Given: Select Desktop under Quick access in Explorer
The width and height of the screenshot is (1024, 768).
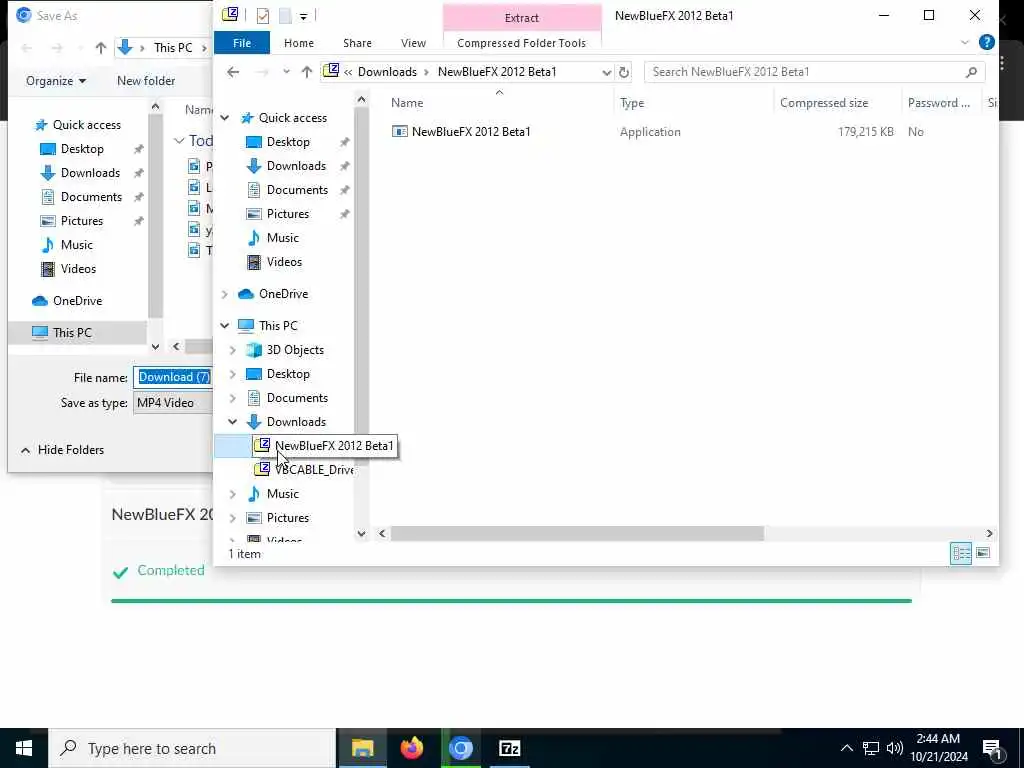Looking at the screenshot, I should pos(288,142).
